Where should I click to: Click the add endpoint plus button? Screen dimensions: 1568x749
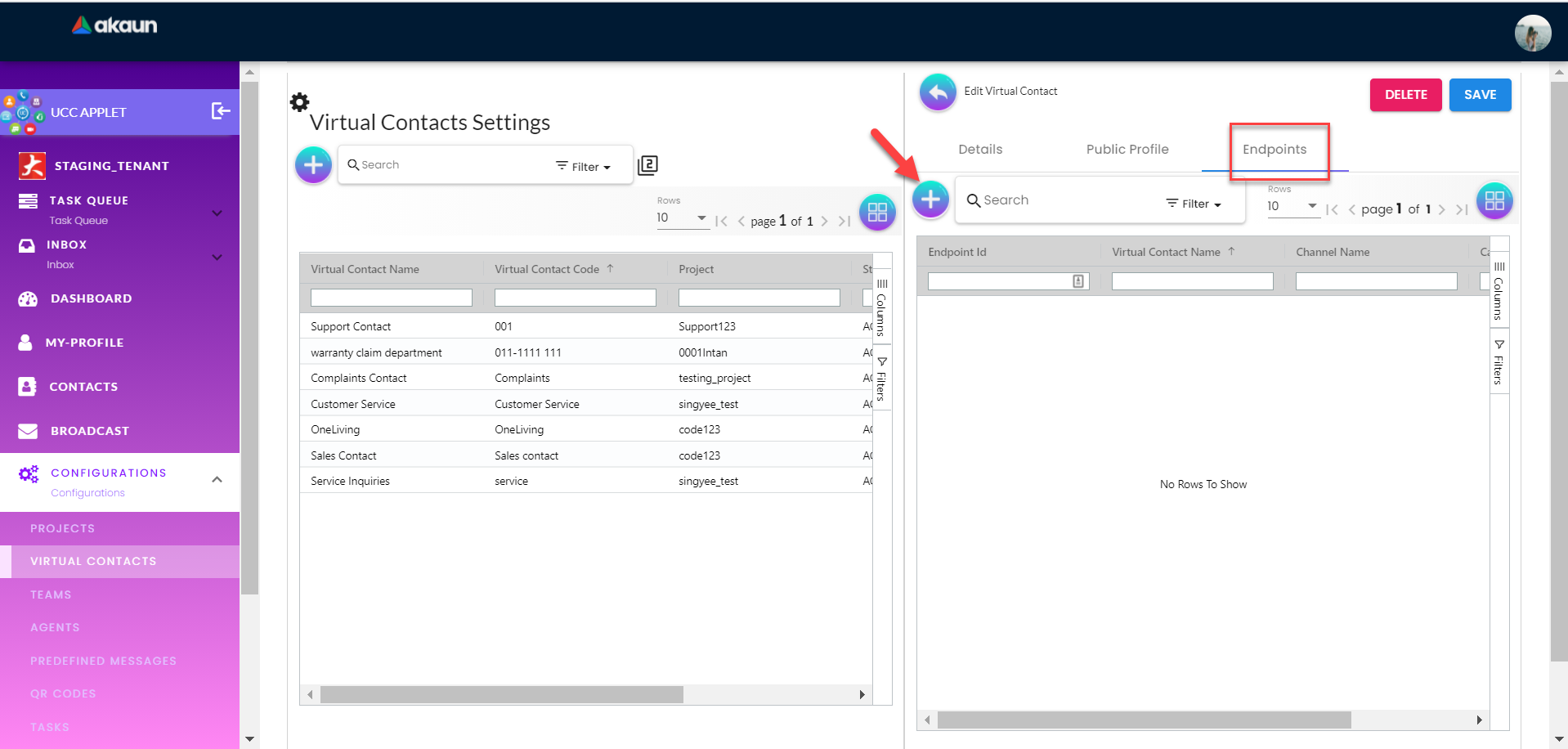930,199
